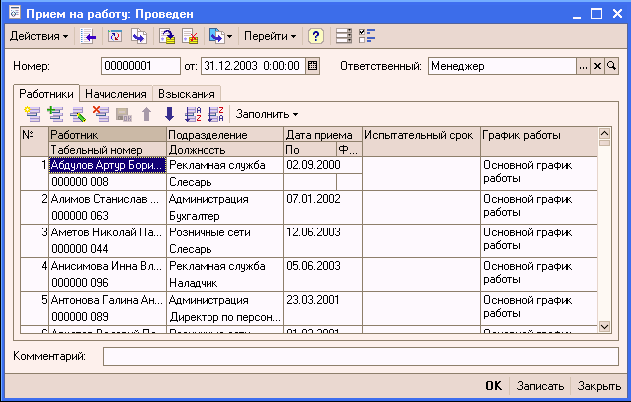631x402 pixels.
Task: Switch to the Начисления tab
Action: tap(115, 92)
